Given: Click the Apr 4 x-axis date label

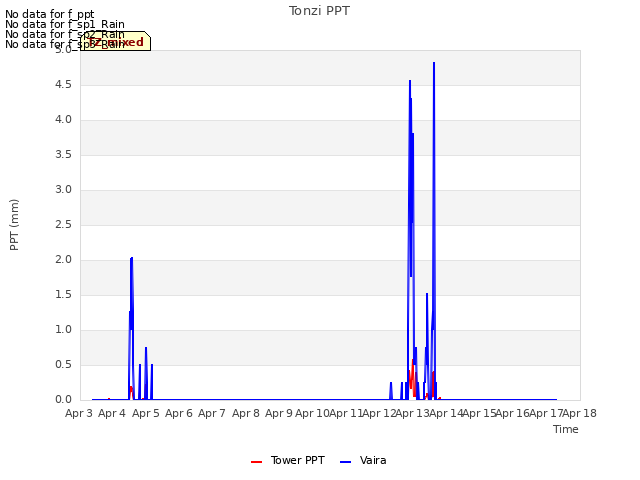Looking at the screenshot, I should pos(112,413).
